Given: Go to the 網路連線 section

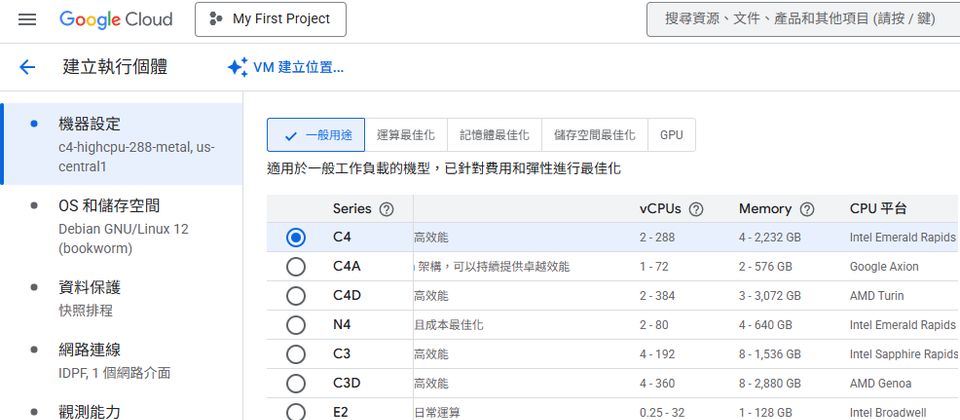Looking at the screenshot, I should pyautogui.click(x=90, y=350).
